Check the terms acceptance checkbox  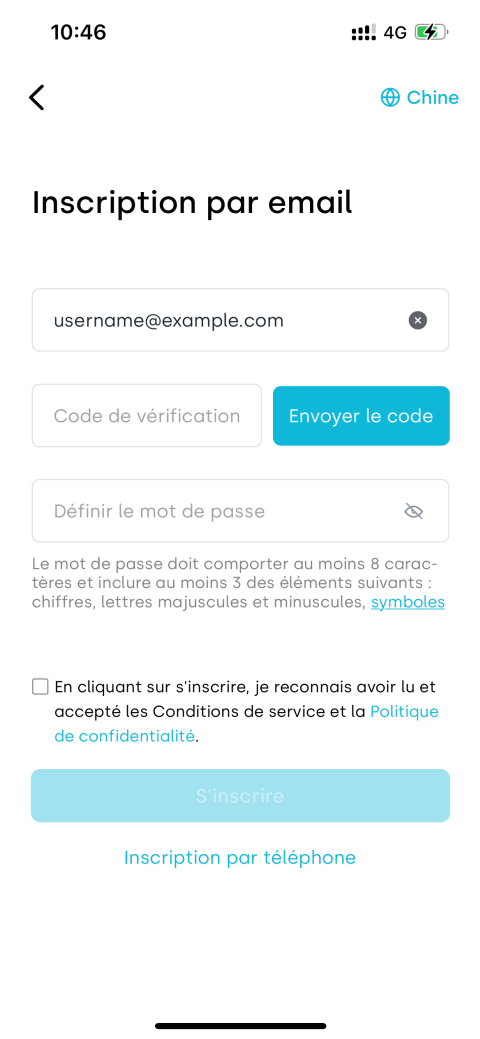tap(40, 686)
